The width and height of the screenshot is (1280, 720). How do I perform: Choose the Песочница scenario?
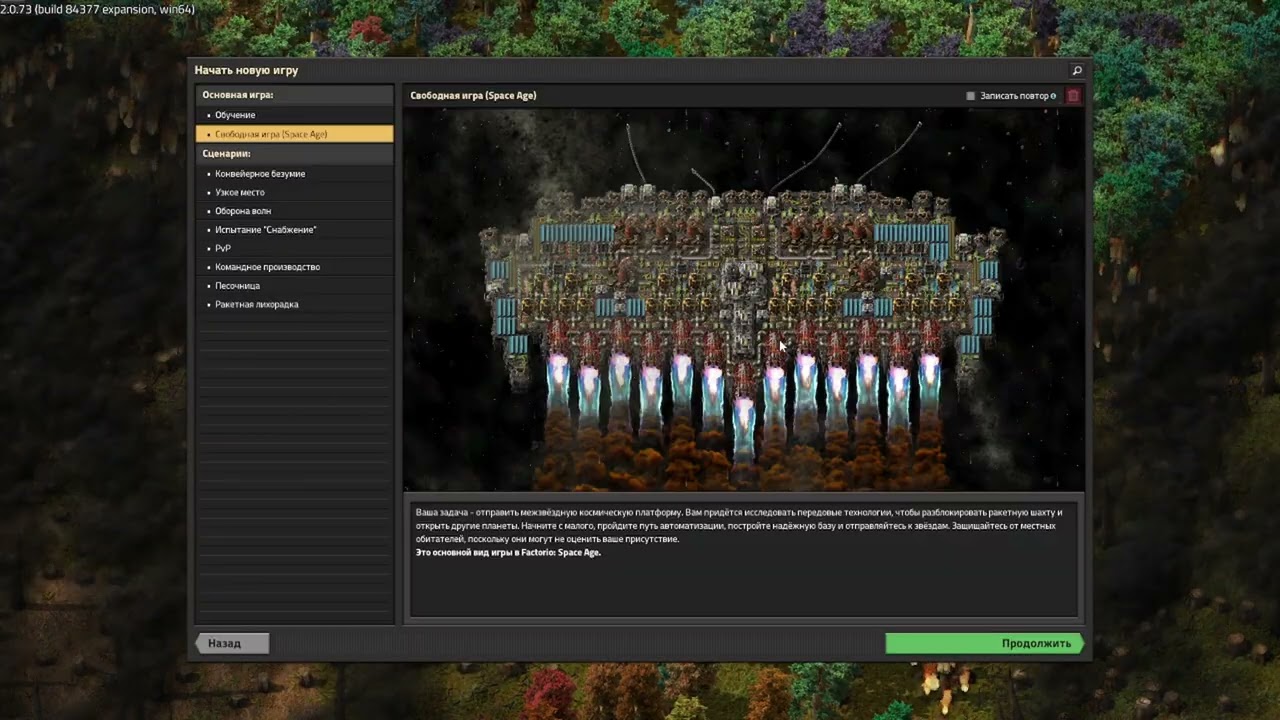[294, 286]
